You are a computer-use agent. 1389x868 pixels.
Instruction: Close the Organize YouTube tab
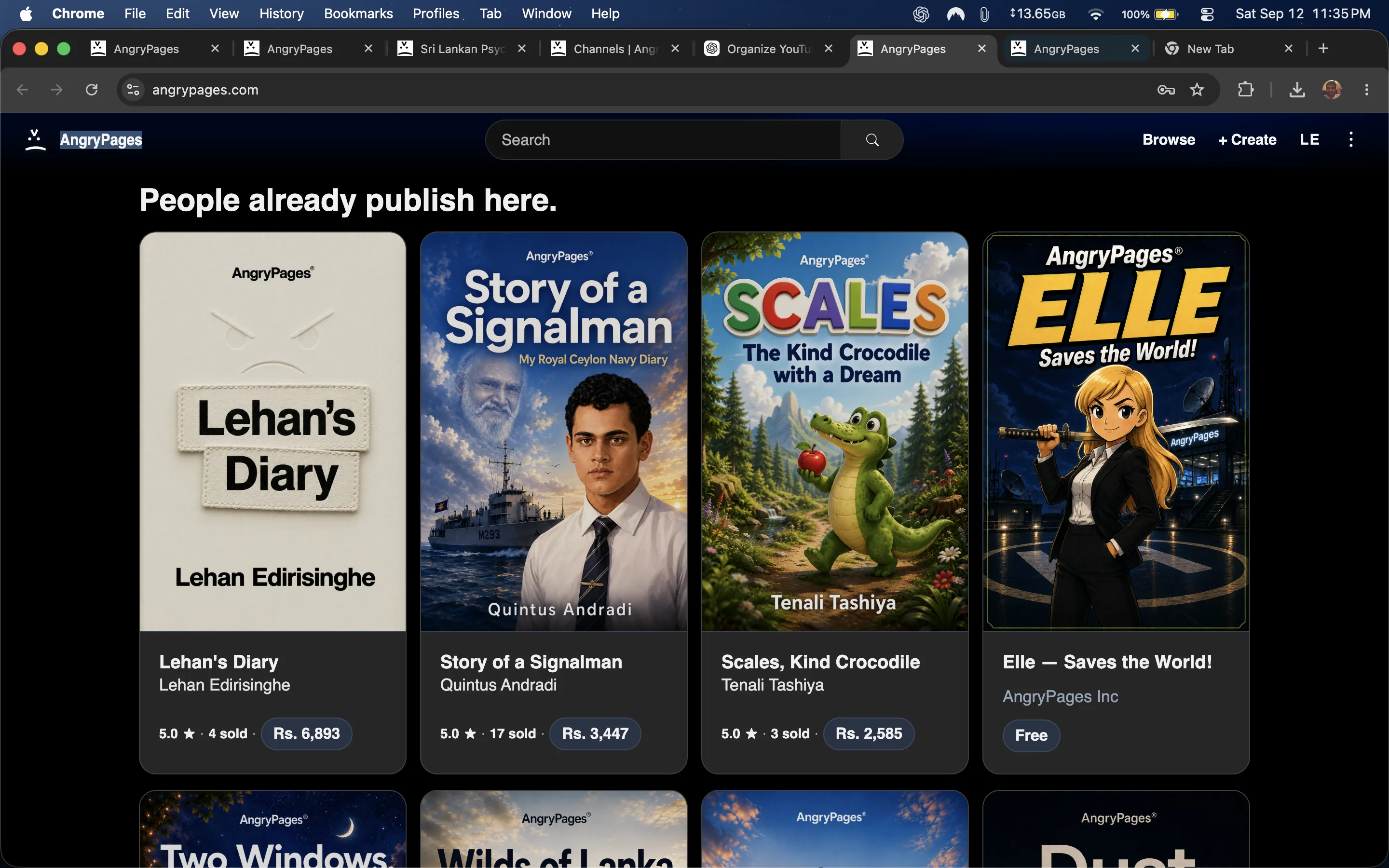tap(828, 49)
